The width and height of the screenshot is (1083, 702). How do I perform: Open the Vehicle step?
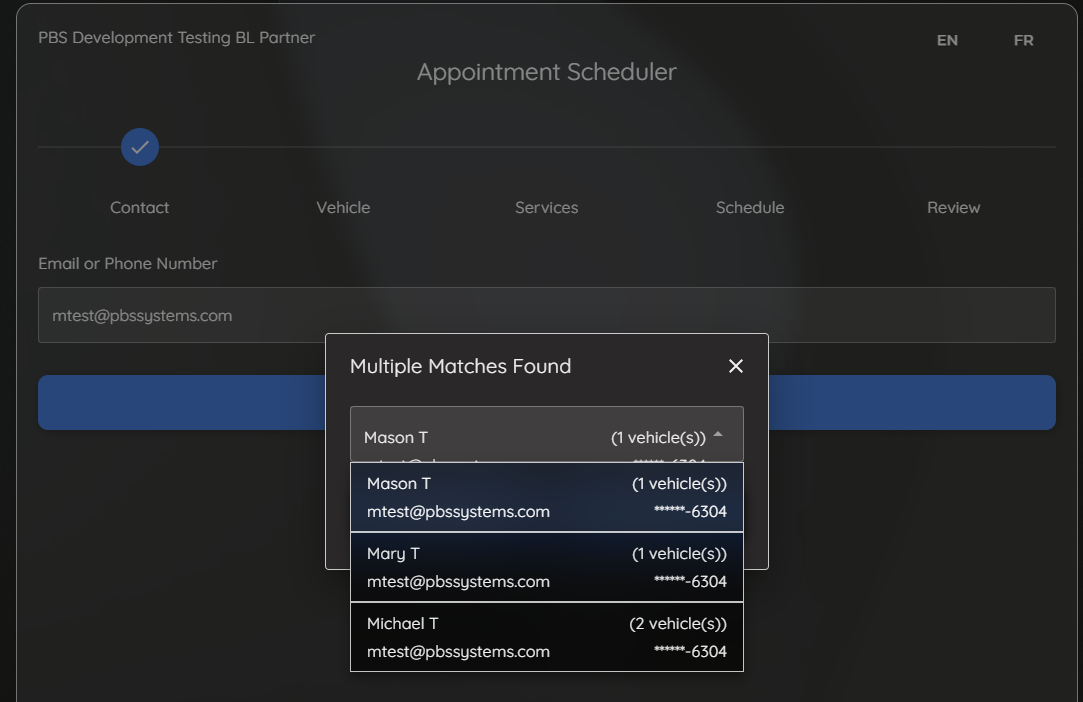pos(343,208)
